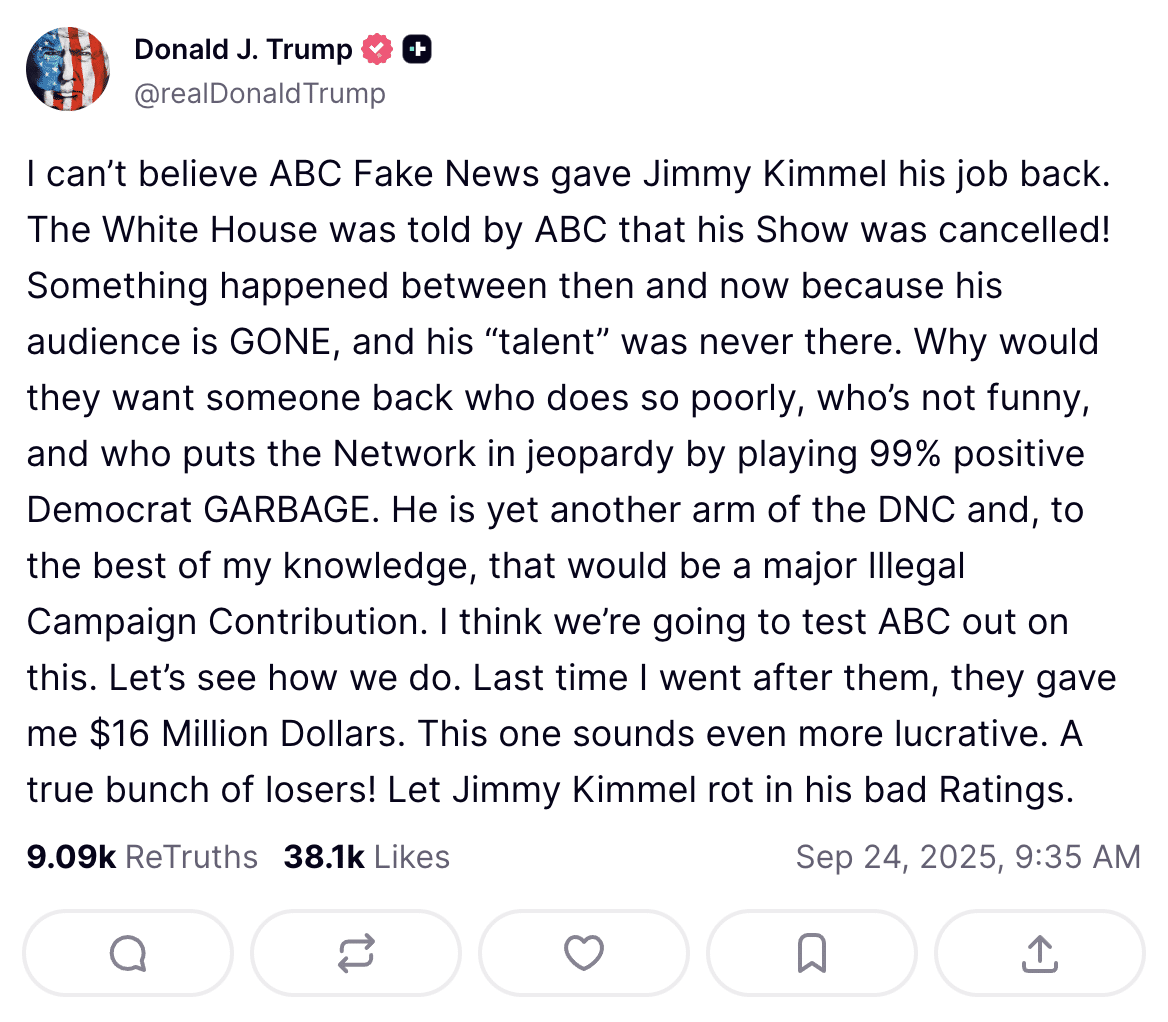
Task: Open the share upload icon
Action: (x=1040, y=953)
